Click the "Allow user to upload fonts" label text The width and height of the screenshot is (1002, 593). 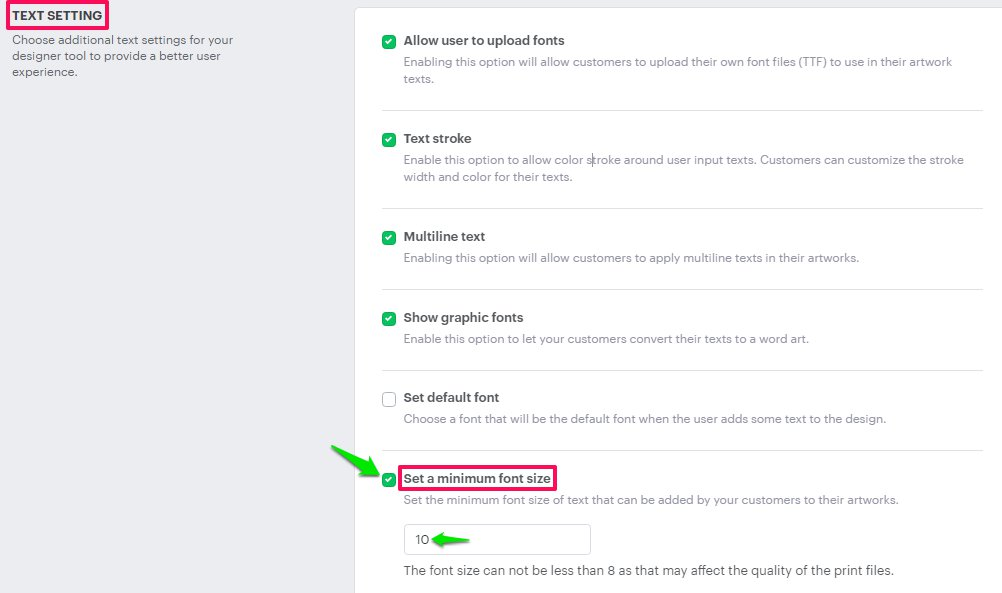click(x=484, y=41)
